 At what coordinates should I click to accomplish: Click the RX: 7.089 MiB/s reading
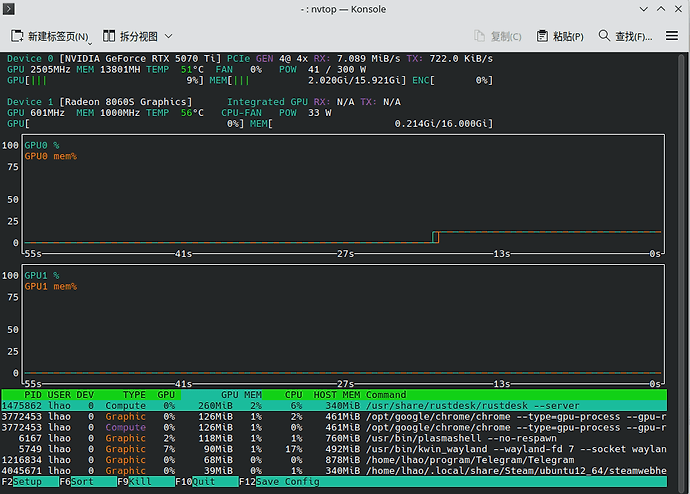click(357, 59)
